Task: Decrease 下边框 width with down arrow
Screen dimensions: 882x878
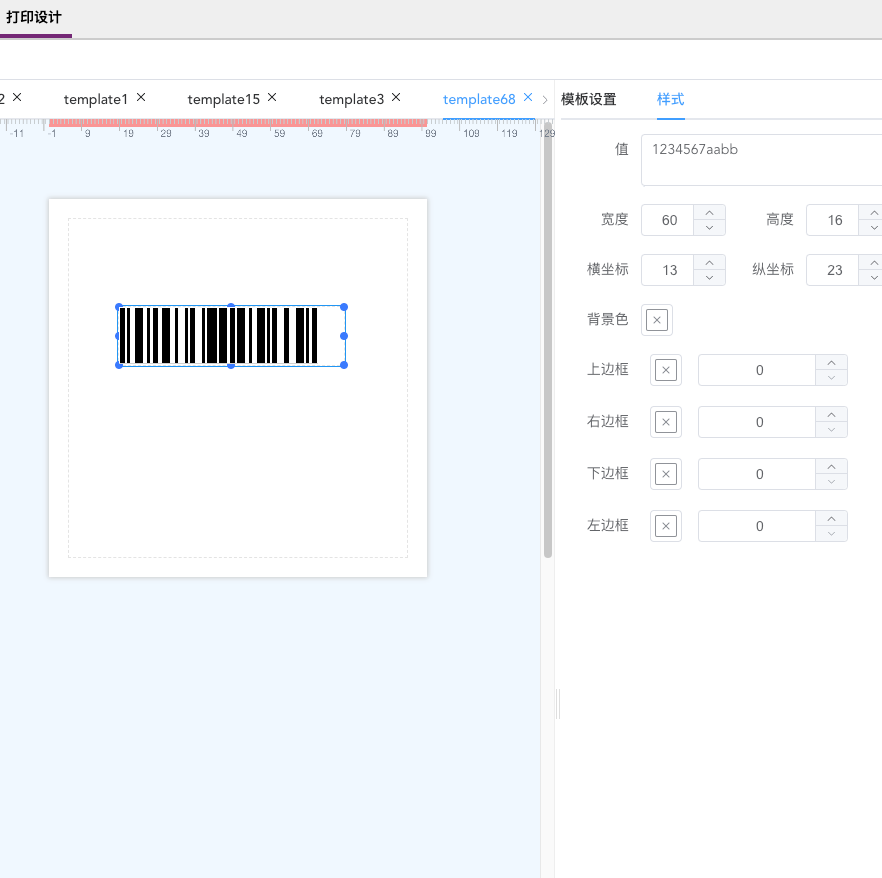Action: [x=831, y=482]
